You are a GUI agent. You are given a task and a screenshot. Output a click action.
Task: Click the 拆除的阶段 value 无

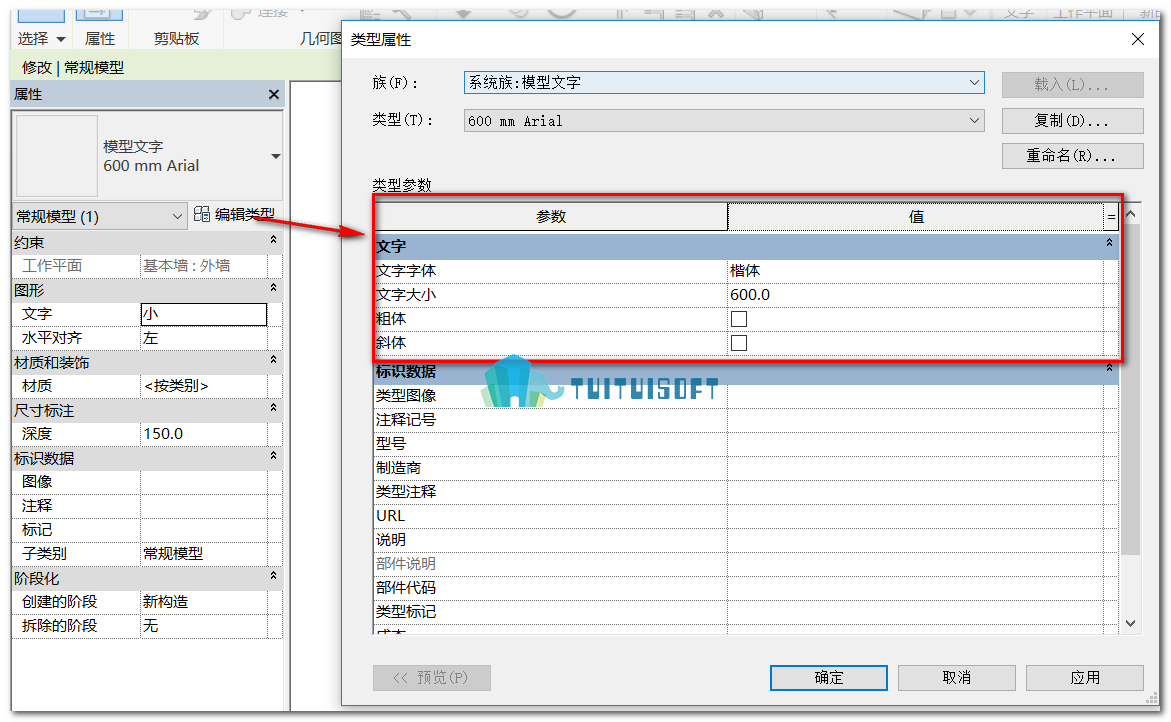pos(204,626)
